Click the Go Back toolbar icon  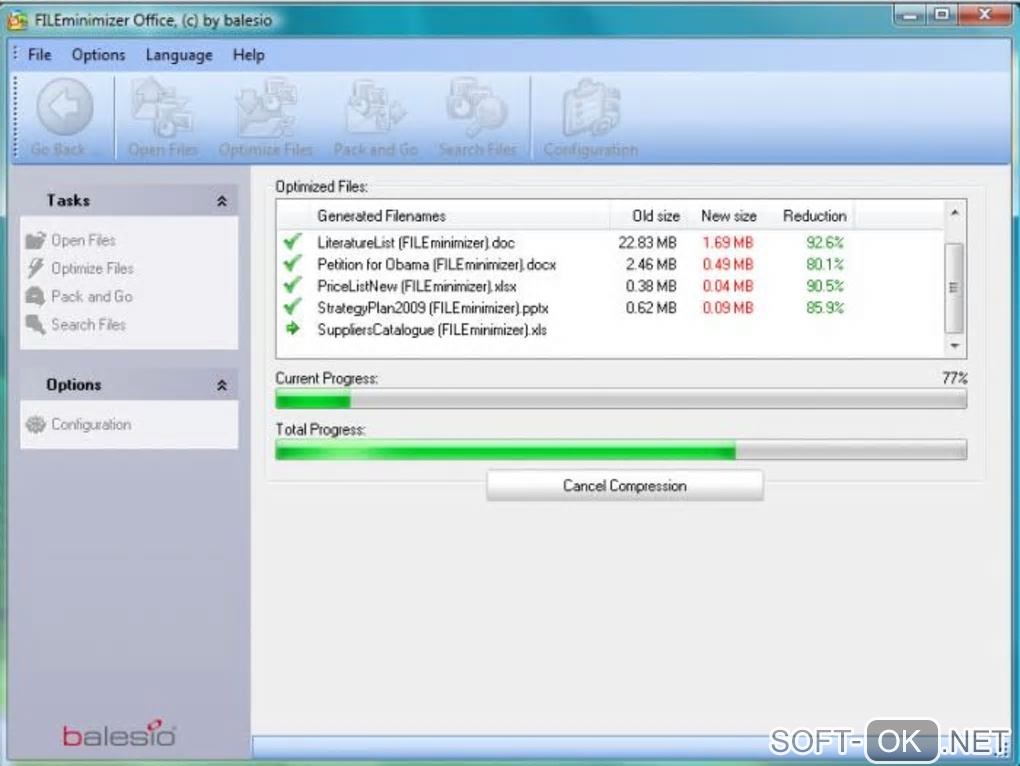pyautogui.click(x=64, y=108)
